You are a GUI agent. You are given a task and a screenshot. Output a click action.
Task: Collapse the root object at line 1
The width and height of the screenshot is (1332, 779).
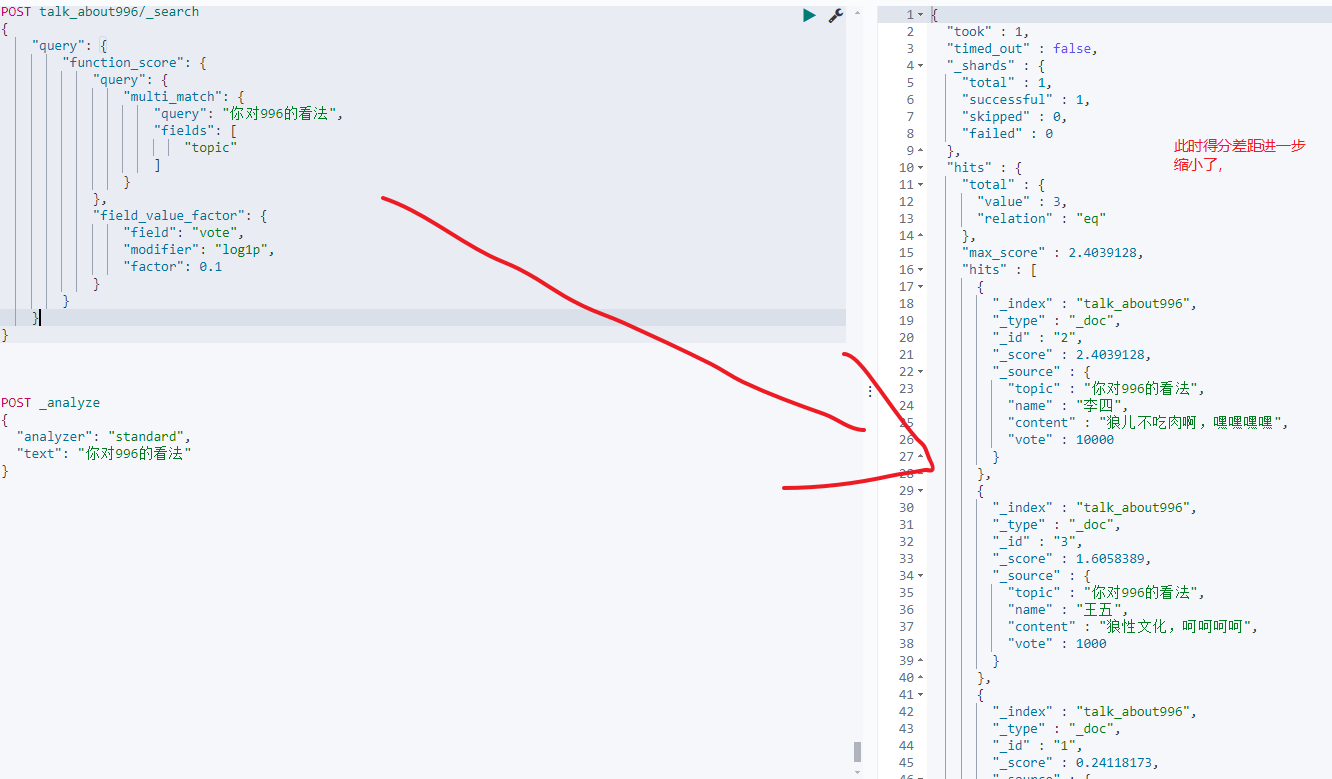pos(921,15)
